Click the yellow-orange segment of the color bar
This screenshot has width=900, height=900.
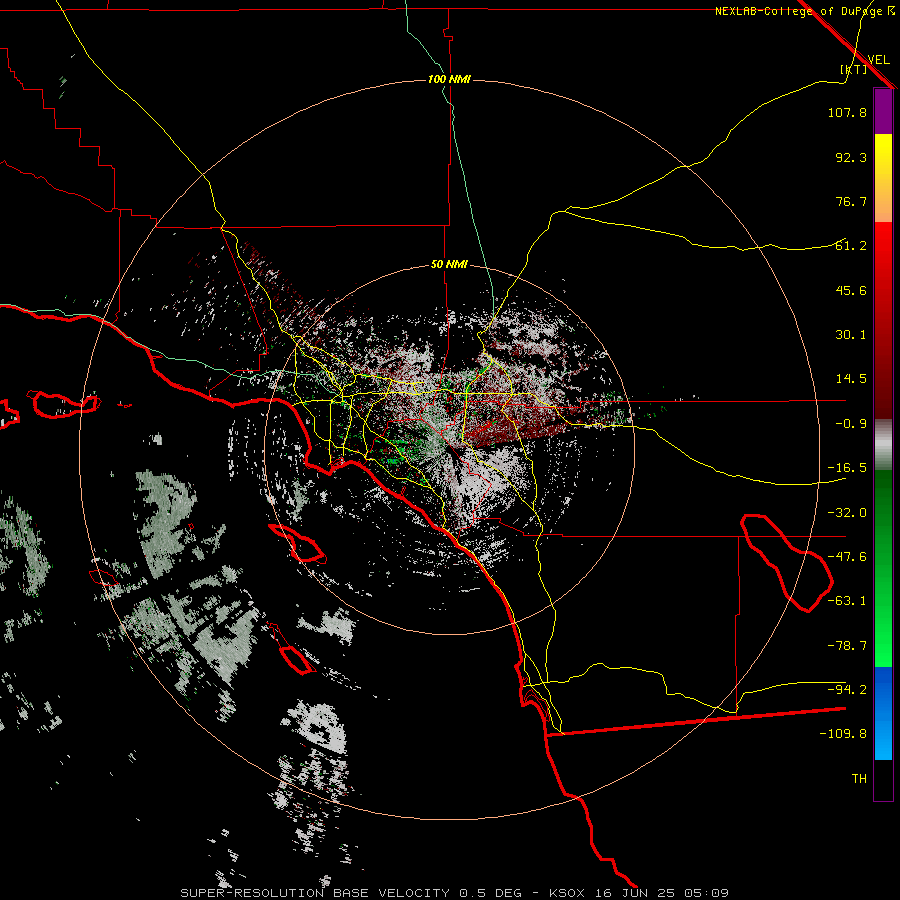tap(883, 178)
